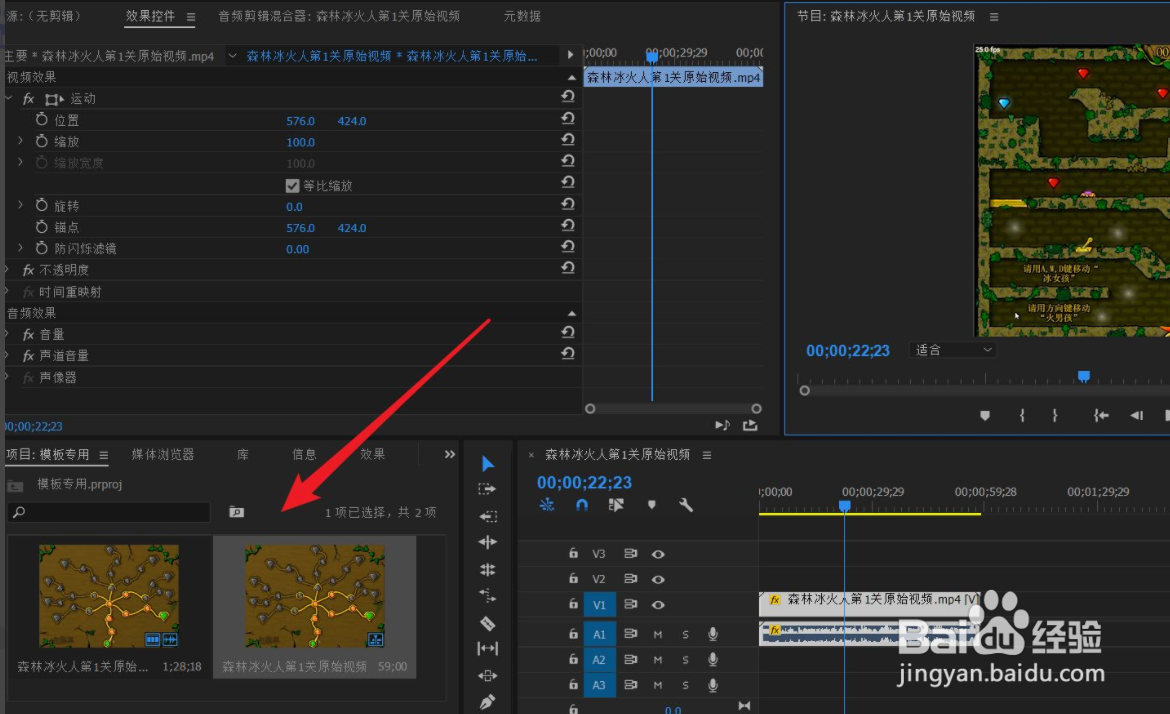Toggle V2 track visibility eye
Viewport: 1170px width, 714px height.
tap(658, 580)
